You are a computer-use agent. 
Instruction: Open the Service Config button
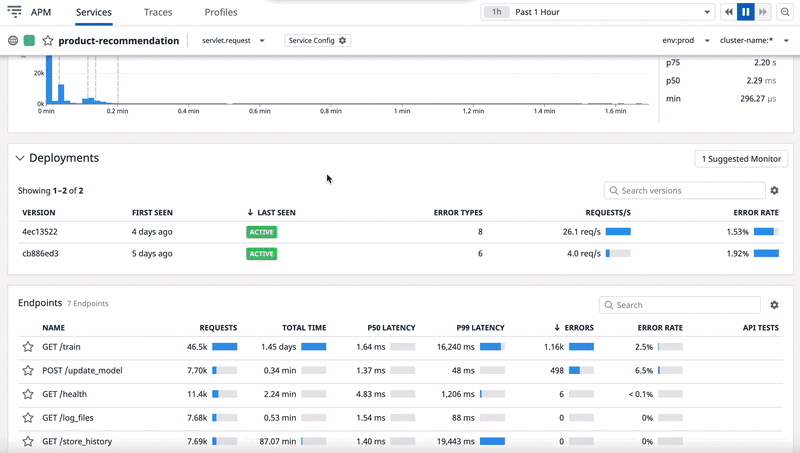(317, 41)
